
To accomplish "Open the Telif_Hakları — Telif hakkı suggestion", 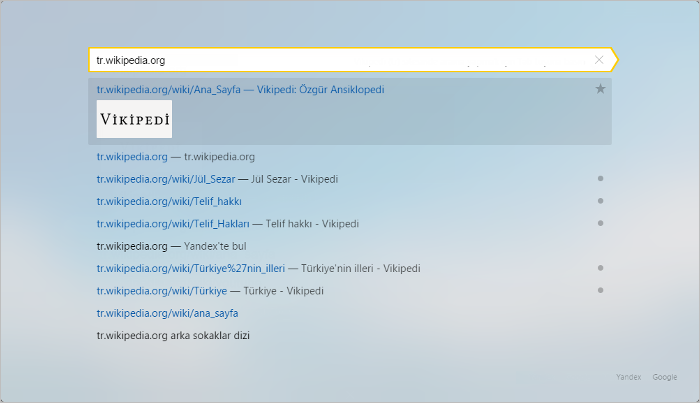I will (228, 224).
